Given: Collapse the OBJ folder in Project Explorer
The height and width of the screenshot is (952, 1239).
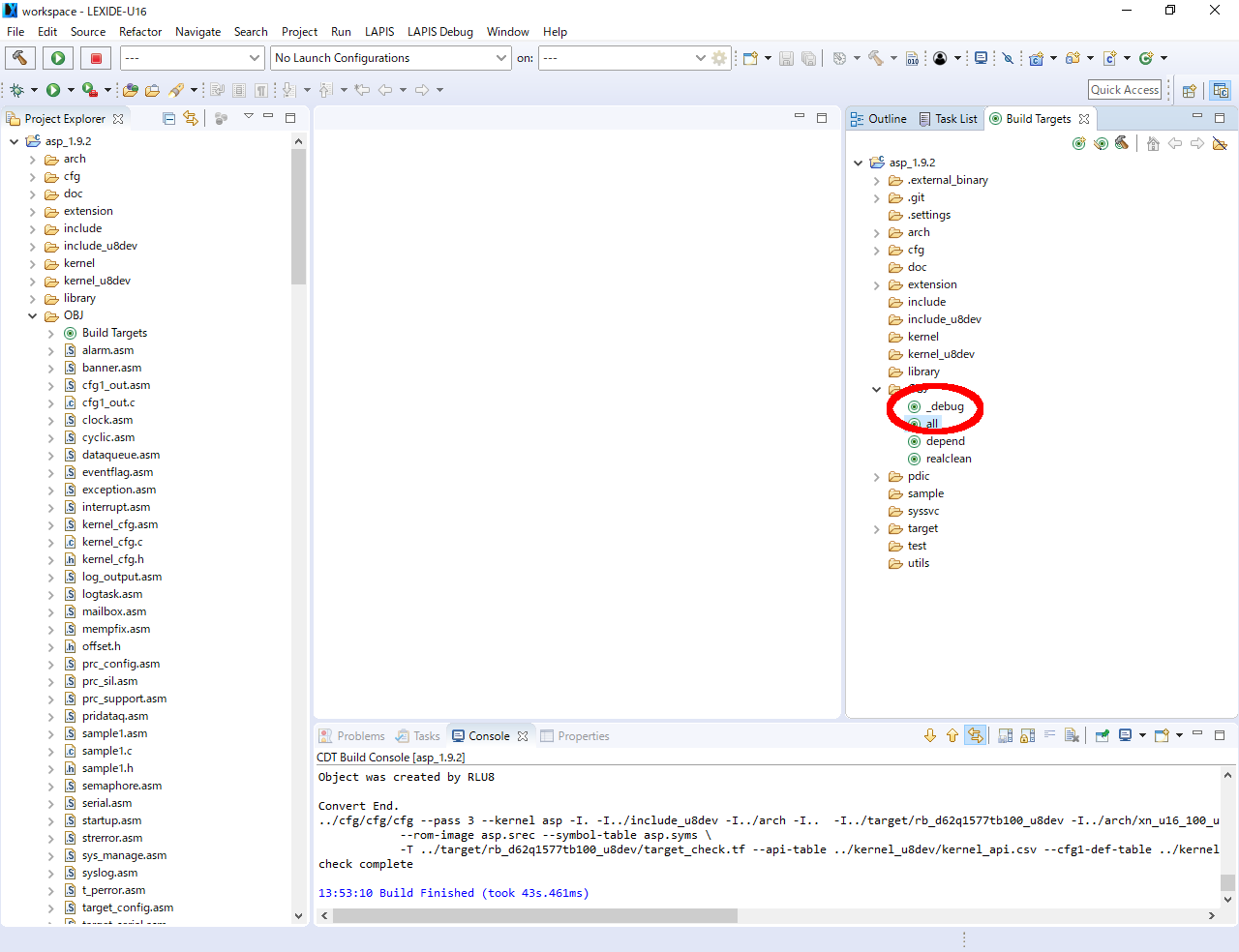Looking at the screenshot, I should [x=32, y=315].
